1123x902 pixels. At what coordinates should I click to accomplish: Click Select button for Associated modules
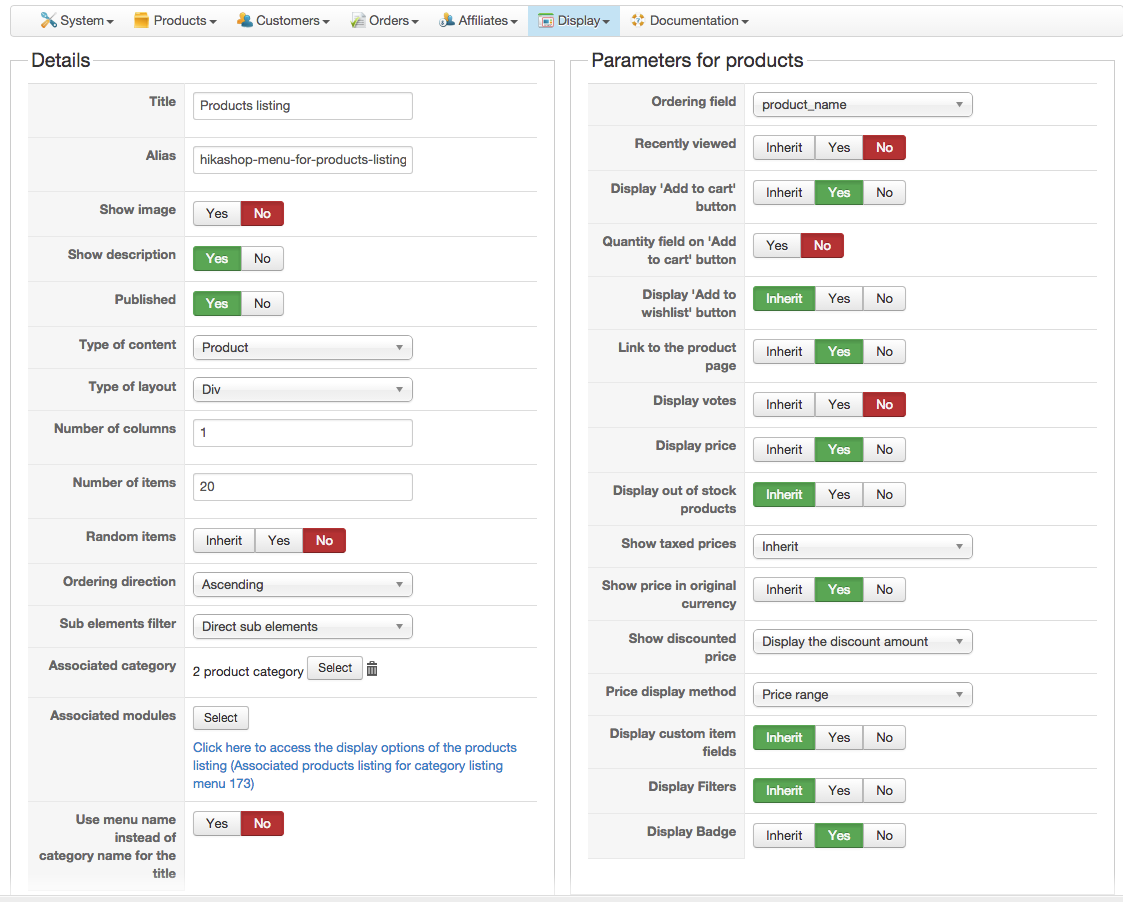point(221,718)
